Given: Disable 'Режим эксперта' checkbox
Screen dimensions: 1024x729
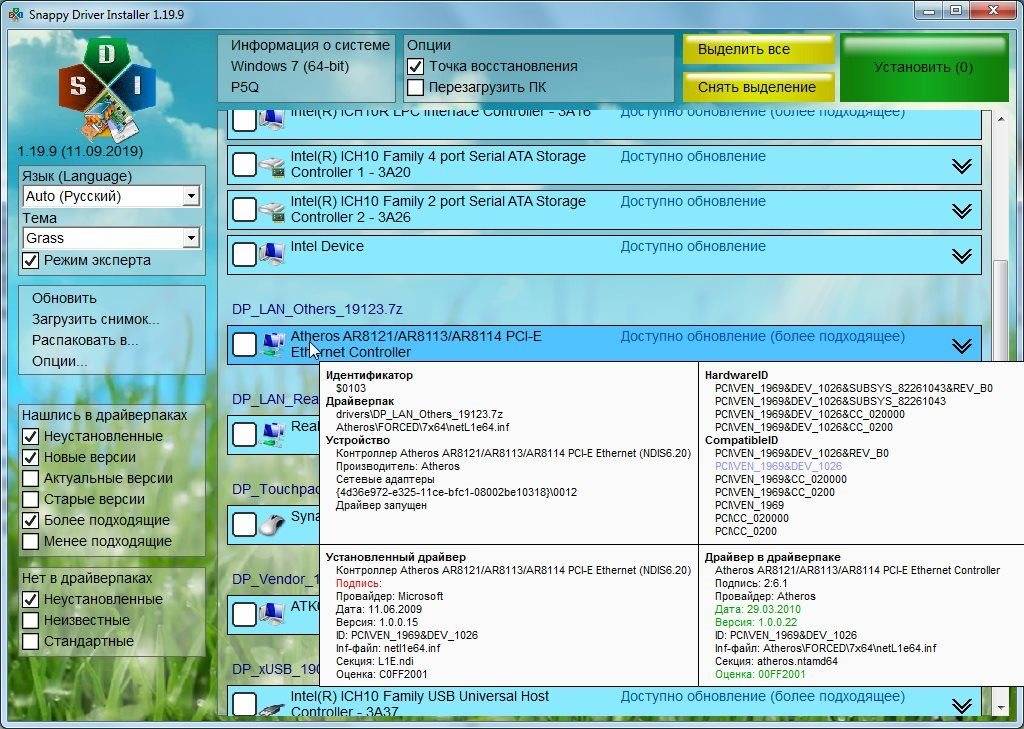Looking at the screenshot, I should tap(30, 261).
